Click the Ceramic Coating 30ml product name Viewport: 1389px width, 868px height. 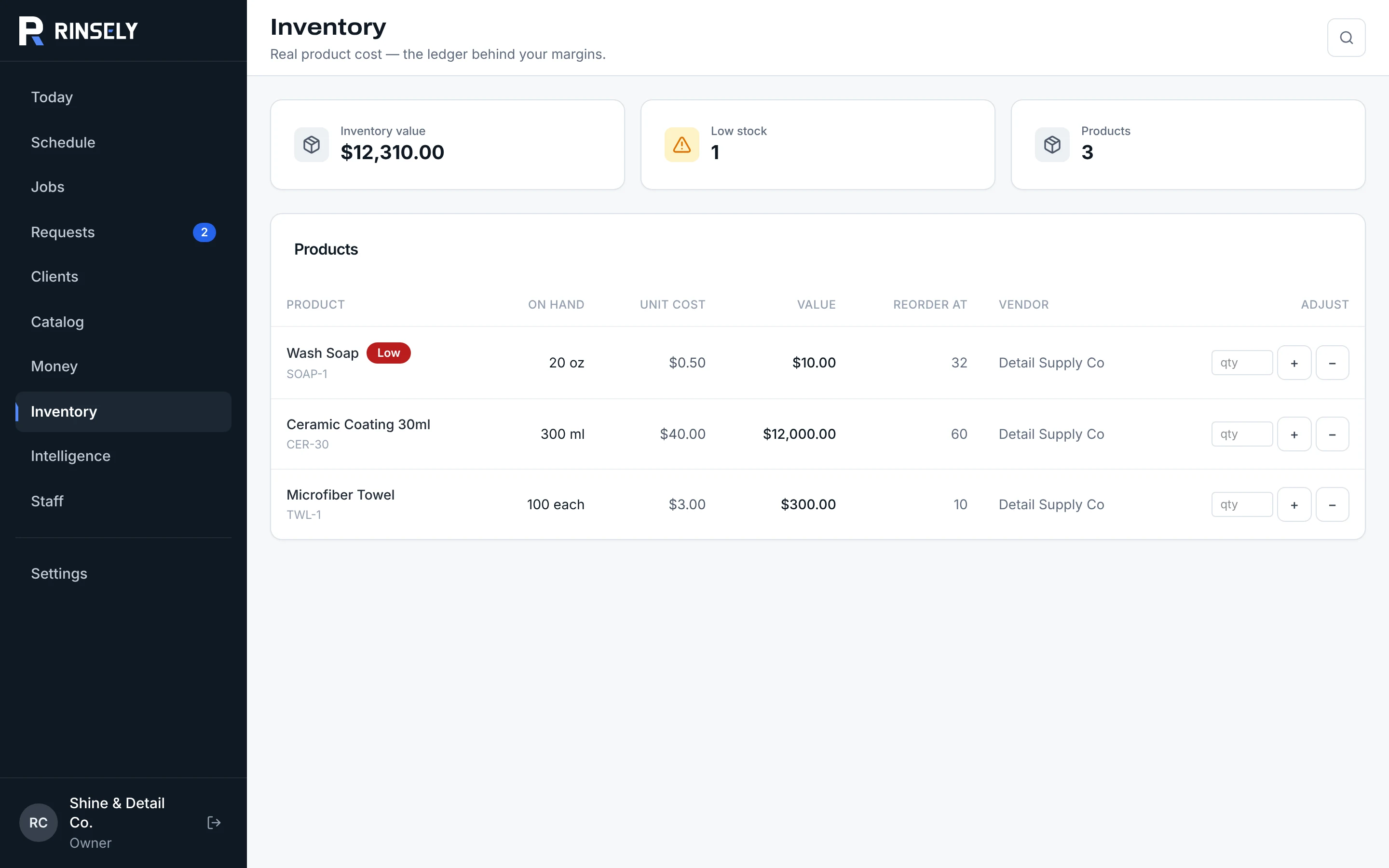point(358,425)
